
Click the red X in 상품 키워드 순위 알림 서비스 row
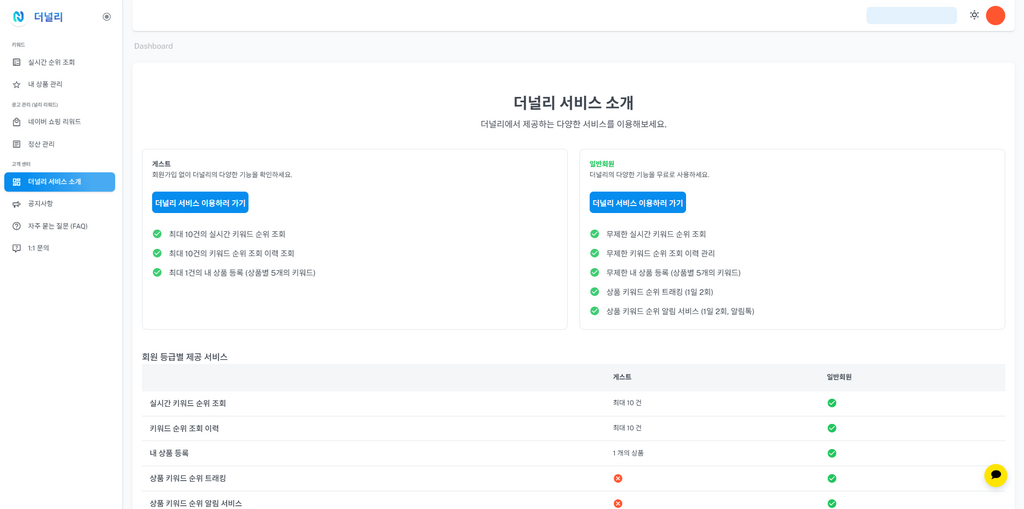coord(618,503)
